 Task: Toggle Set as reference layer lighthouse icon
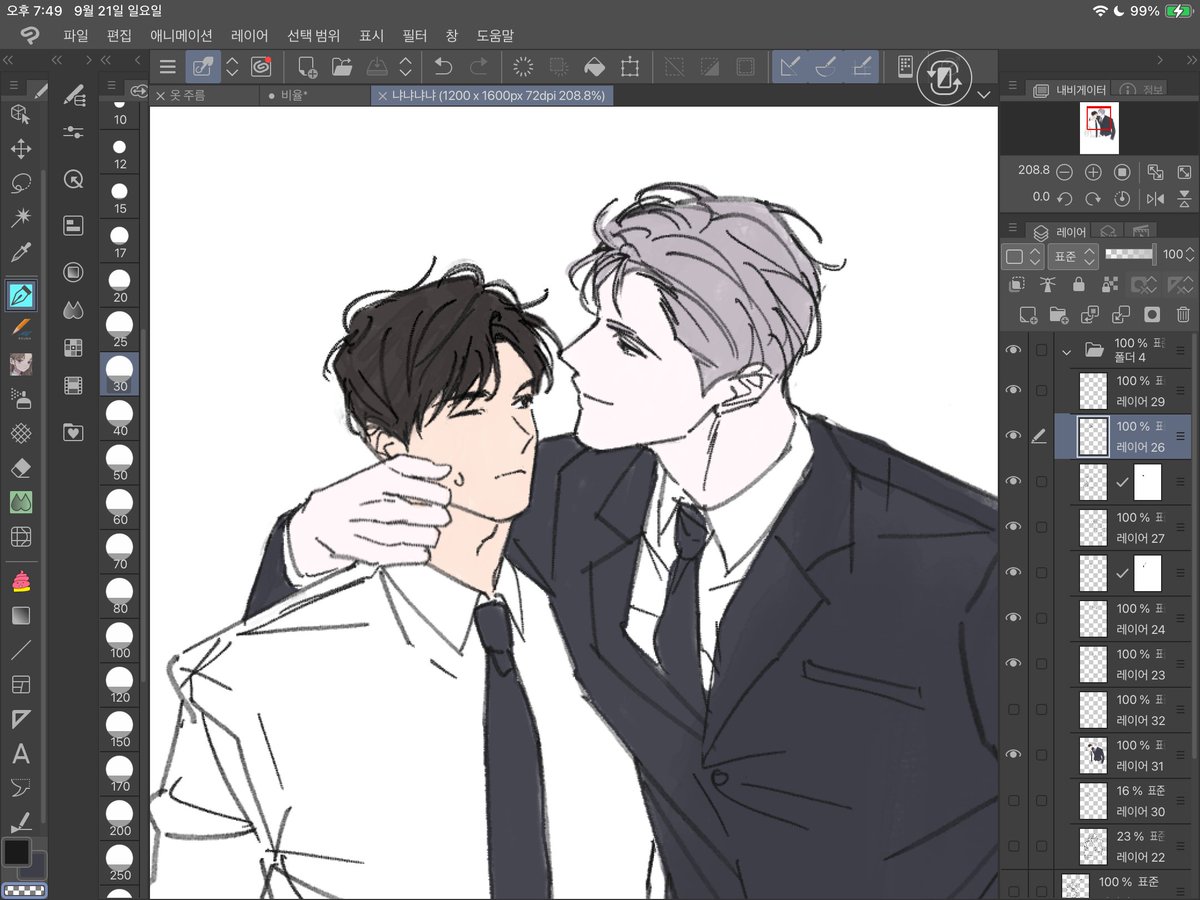tap(1048, 284)
